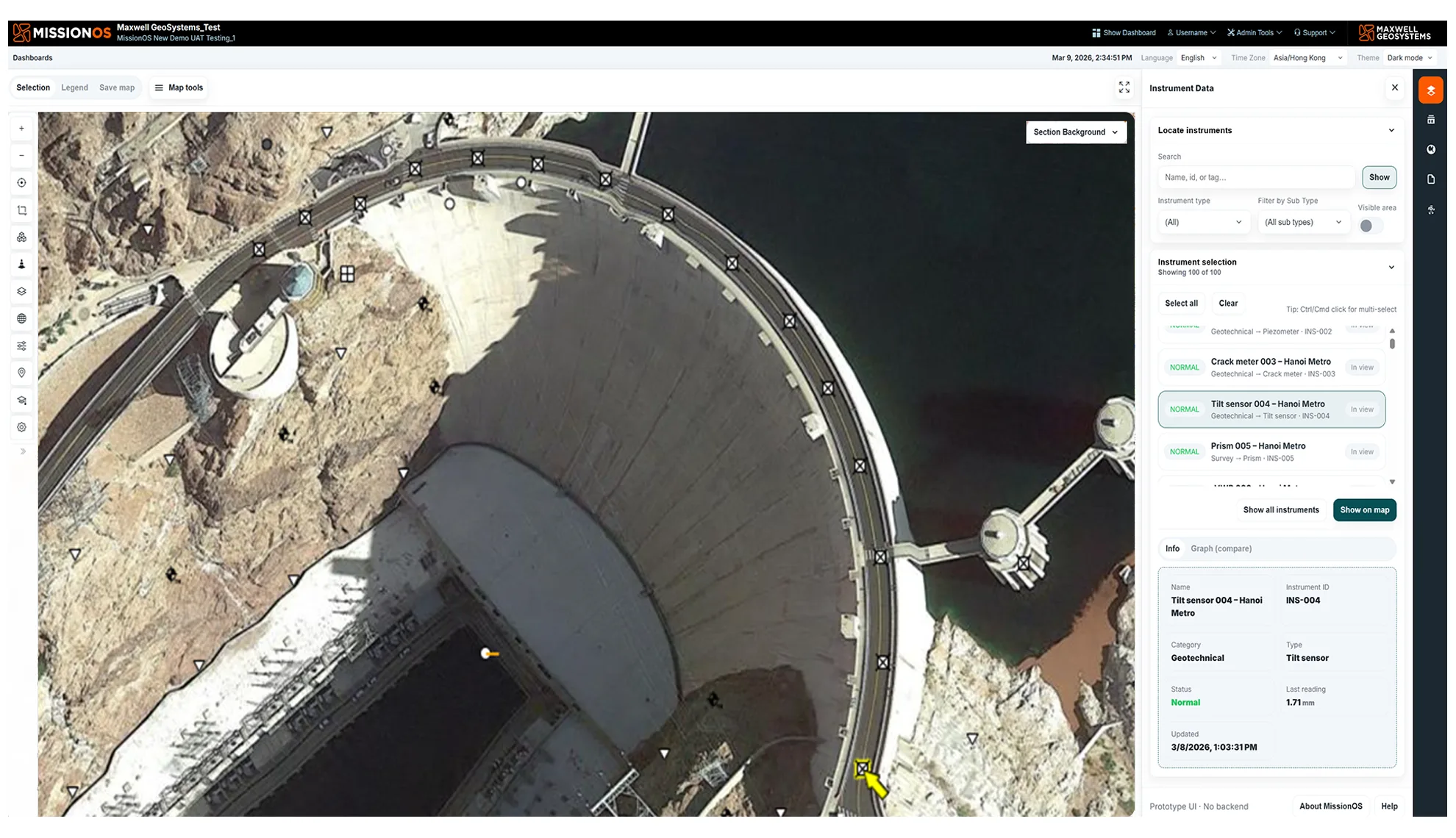The image size is (1456, 838).
Task: Select Crack meter 003 – Hanoi Metro row
Action: pos(1271,368)
